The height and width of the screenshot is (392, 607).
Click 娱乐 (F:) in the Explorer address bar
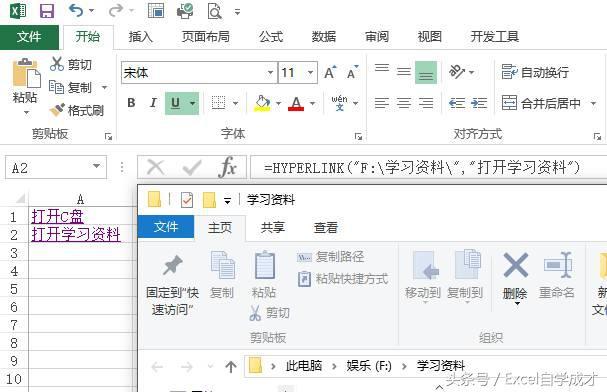click(x=369, y=366)
